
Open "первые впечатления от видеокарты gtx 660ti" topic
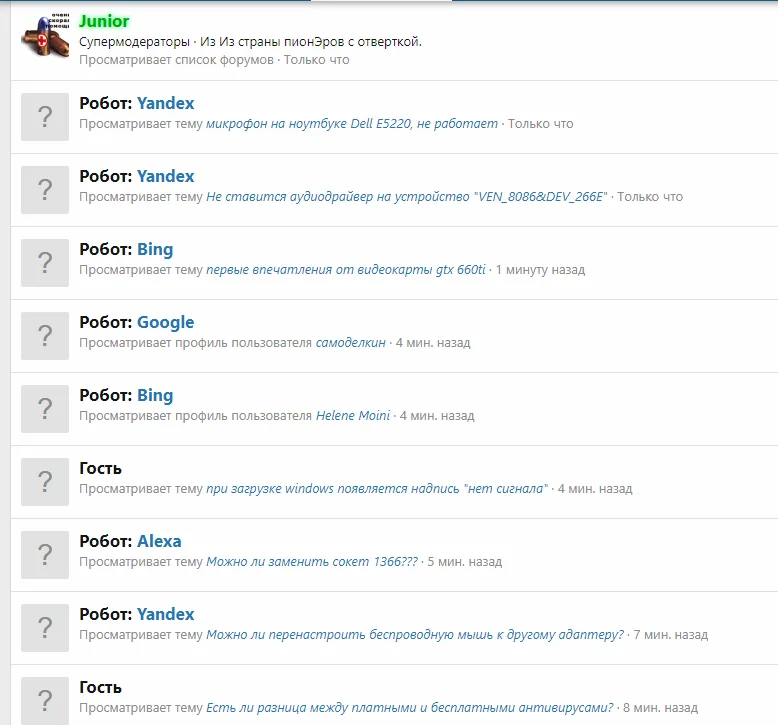point(346,270)
